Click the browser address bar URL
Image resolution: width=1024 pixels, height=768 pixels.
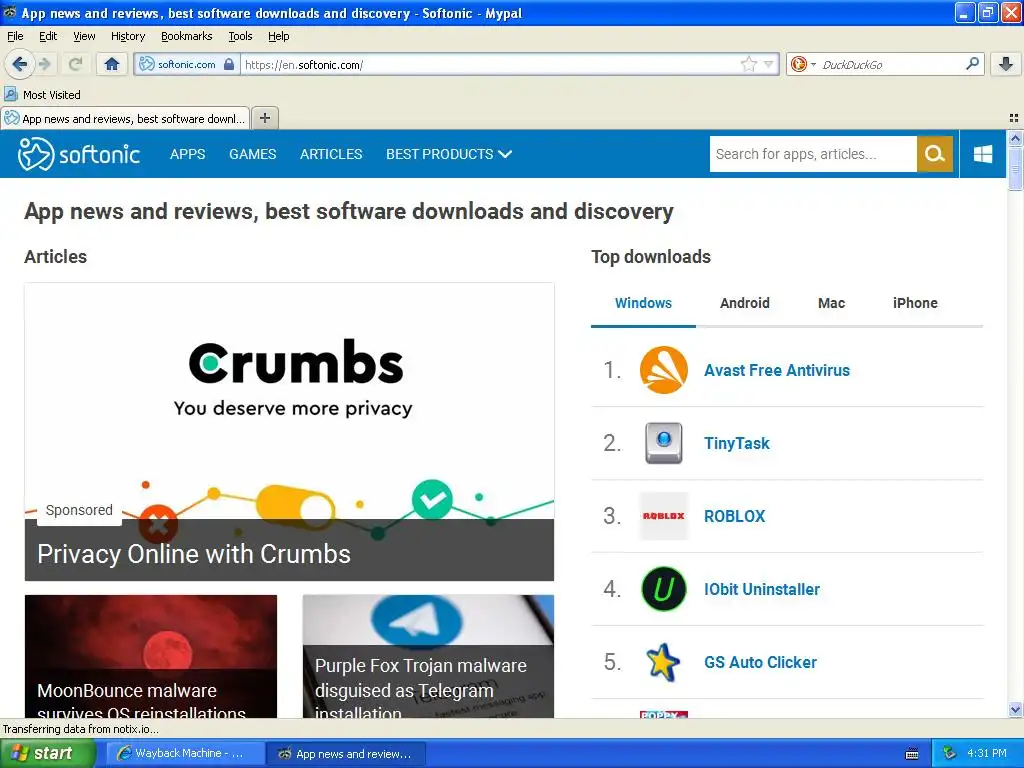490,64
